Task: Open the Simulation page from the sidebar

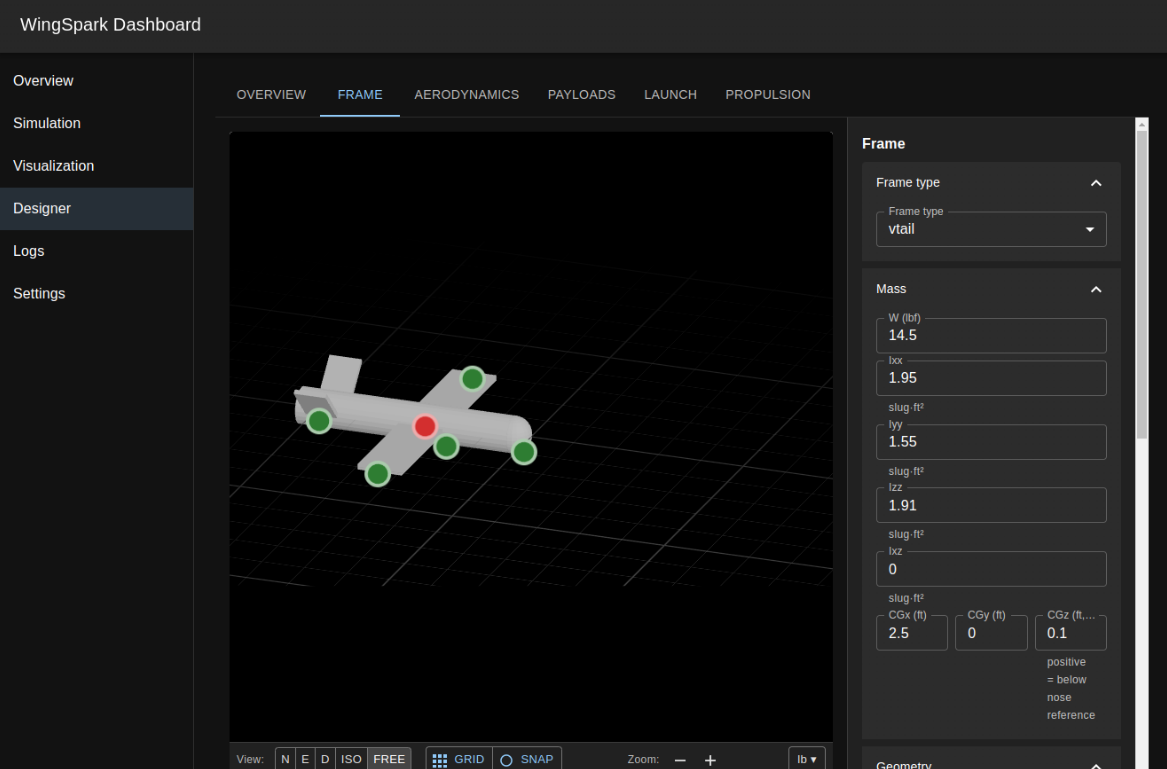Action: coord(47,123)
